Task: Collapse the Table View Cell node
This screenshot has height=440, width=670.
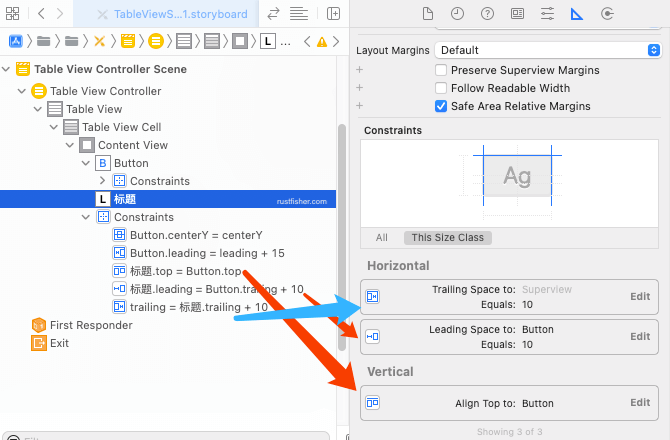Action: 55,127
